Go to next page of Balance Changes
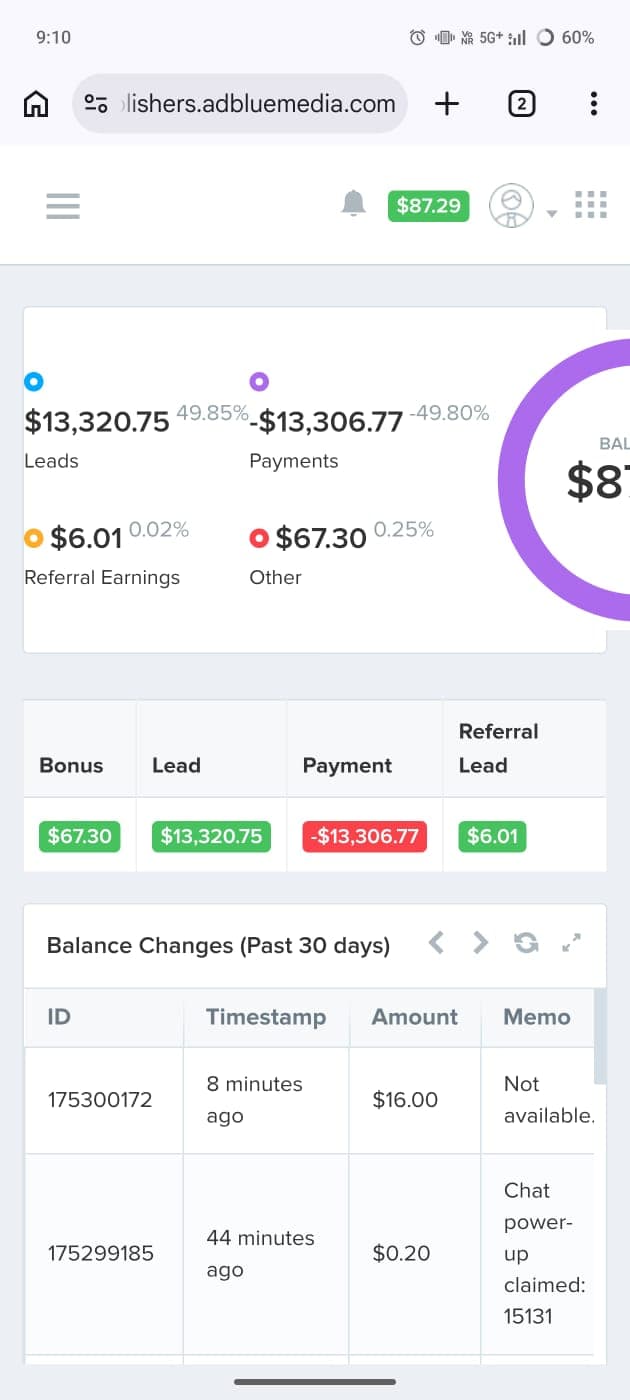The width and height of the screenshot is (630, 1400). 481,942
